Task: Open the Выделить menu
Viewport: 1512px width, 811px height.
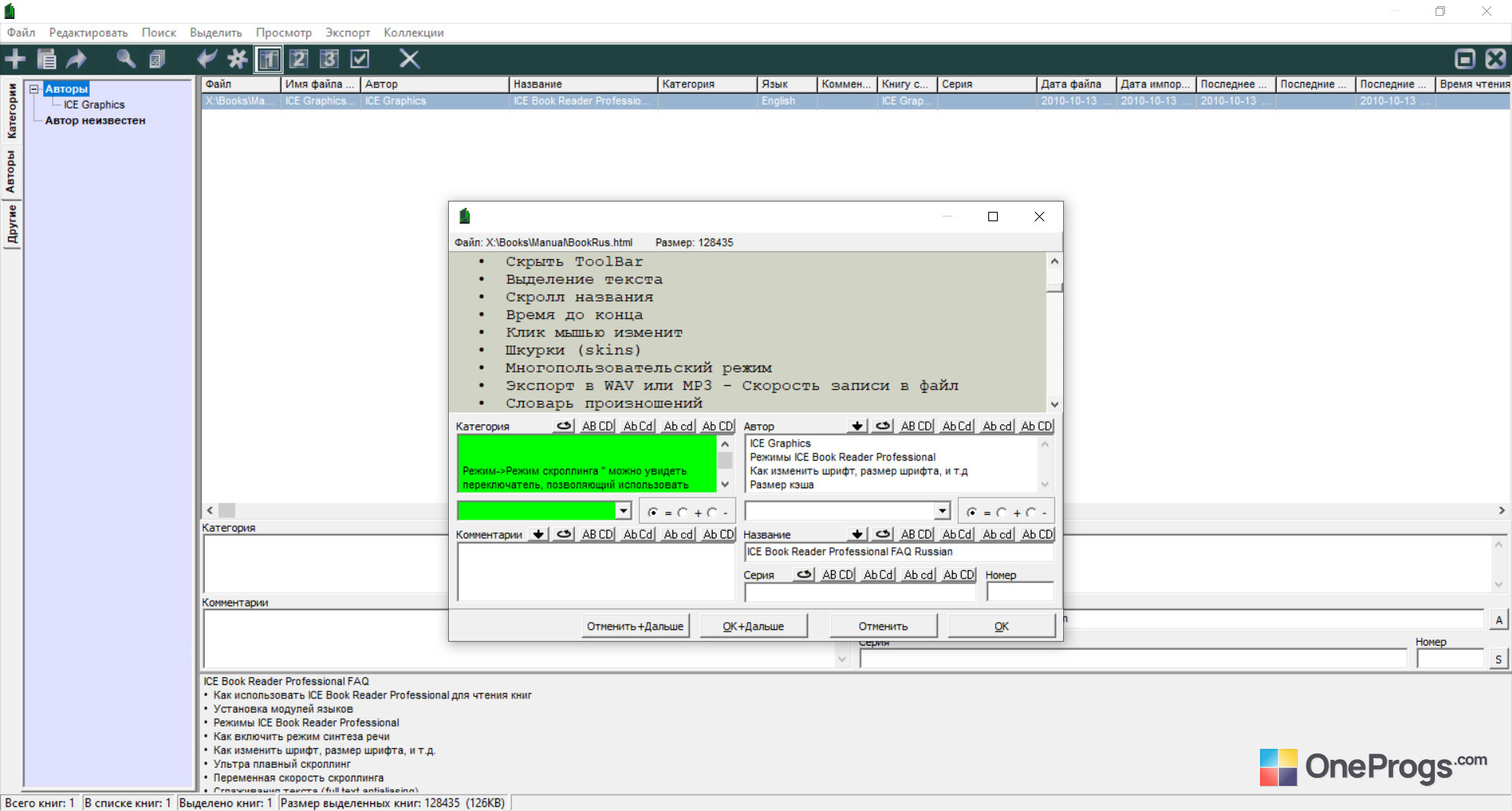Action: pos(216,32)
